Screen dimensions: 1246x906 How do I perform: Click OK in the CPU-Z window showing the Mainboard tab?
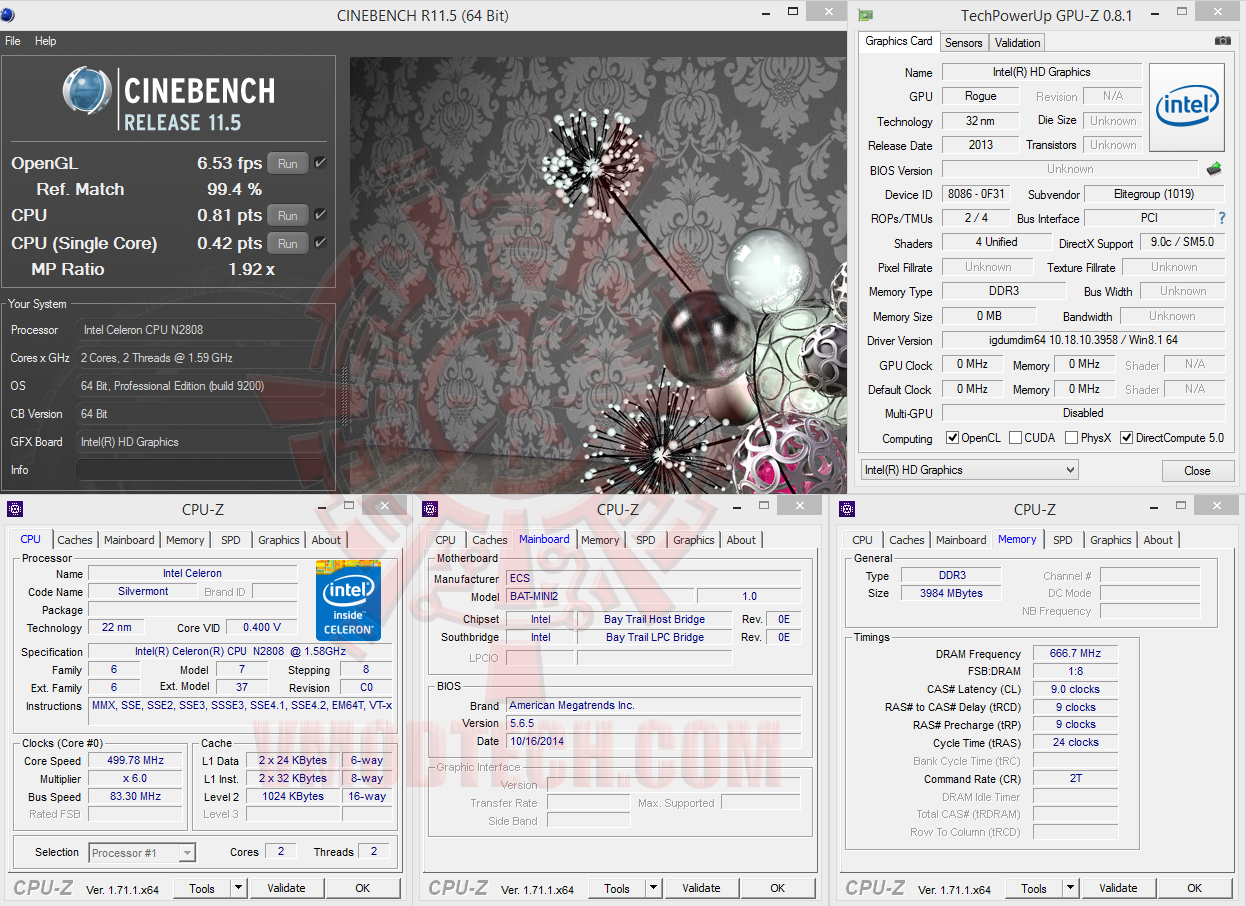[x=778, y=888]
